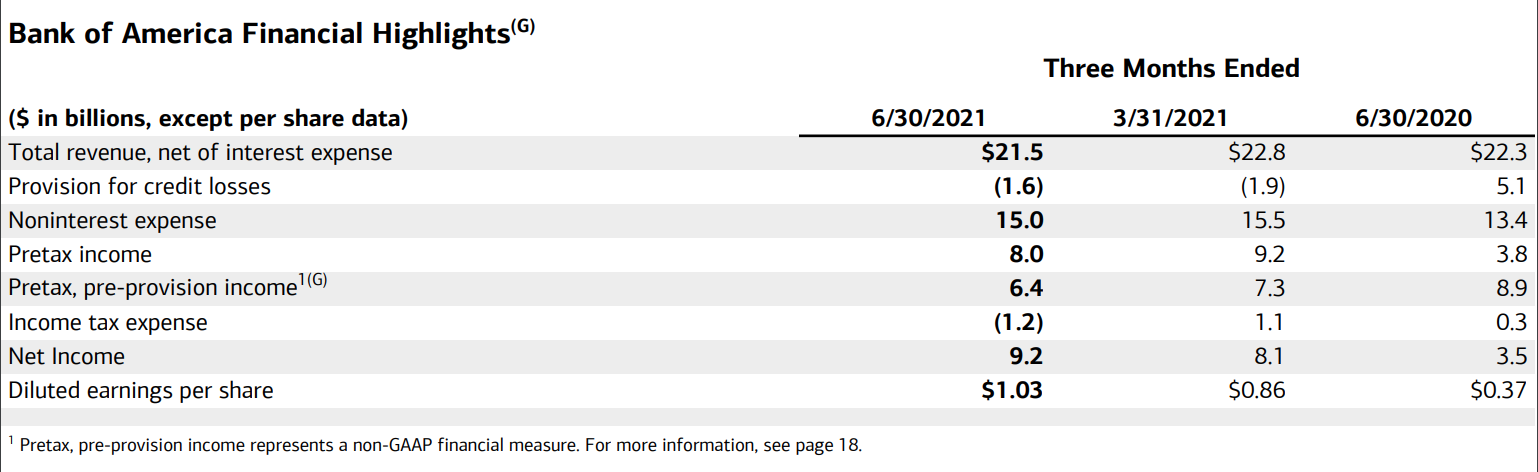This screenshot has height=472, width=1538.
Task: Click the Net Income row label
Action: coord(67,356)
